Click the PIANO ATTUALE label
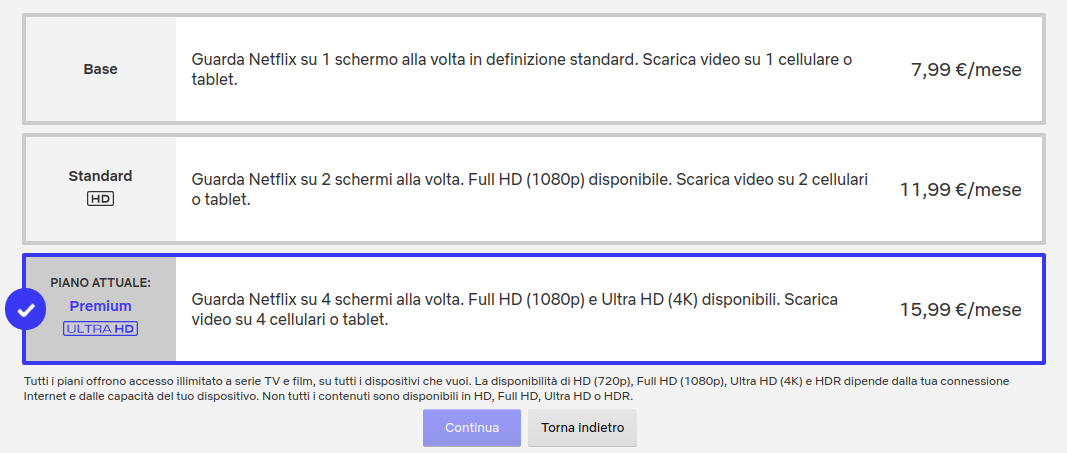This screenshot has height=453, width=1067. (101, 283)
